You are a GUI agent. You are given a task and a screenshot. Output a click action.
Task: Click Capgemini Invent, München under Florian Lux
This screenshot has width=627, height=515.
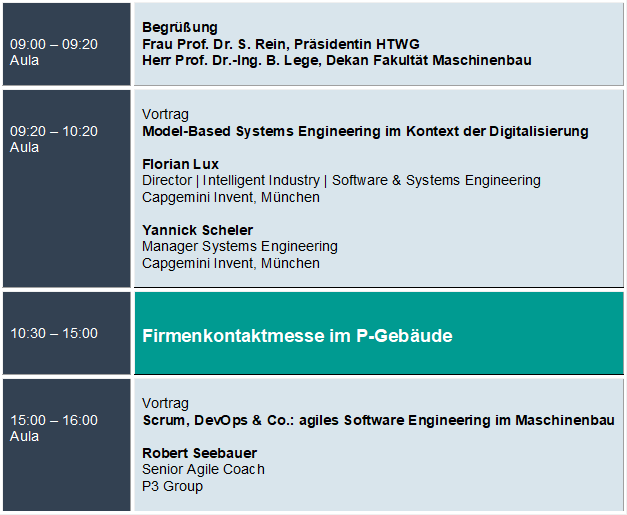coord(231,197)
